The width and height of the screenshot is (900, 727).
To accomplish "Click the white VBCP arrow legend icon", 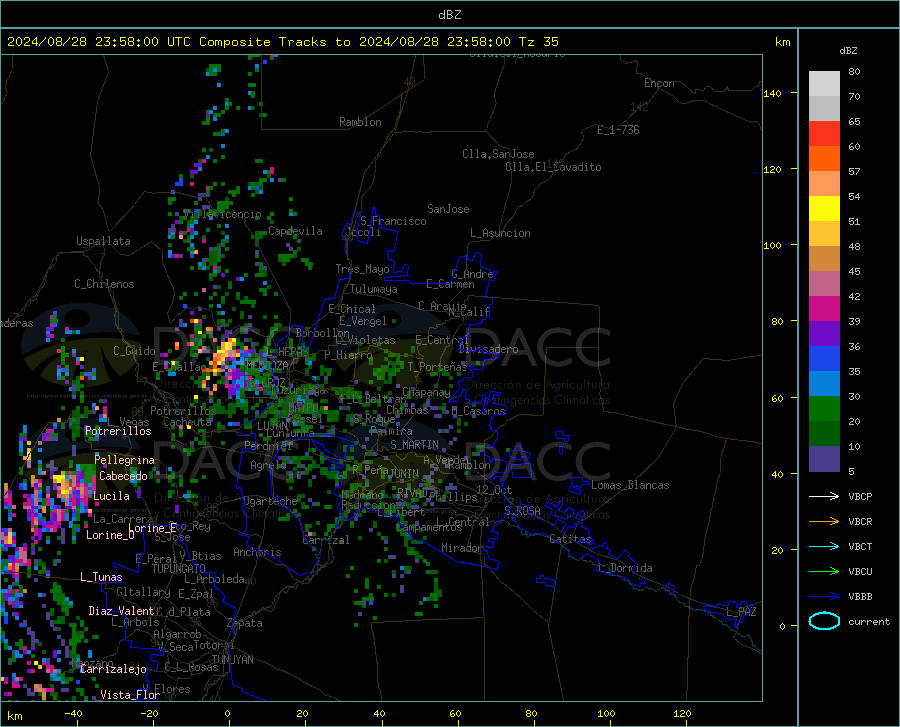I will (x=824, y=496).
